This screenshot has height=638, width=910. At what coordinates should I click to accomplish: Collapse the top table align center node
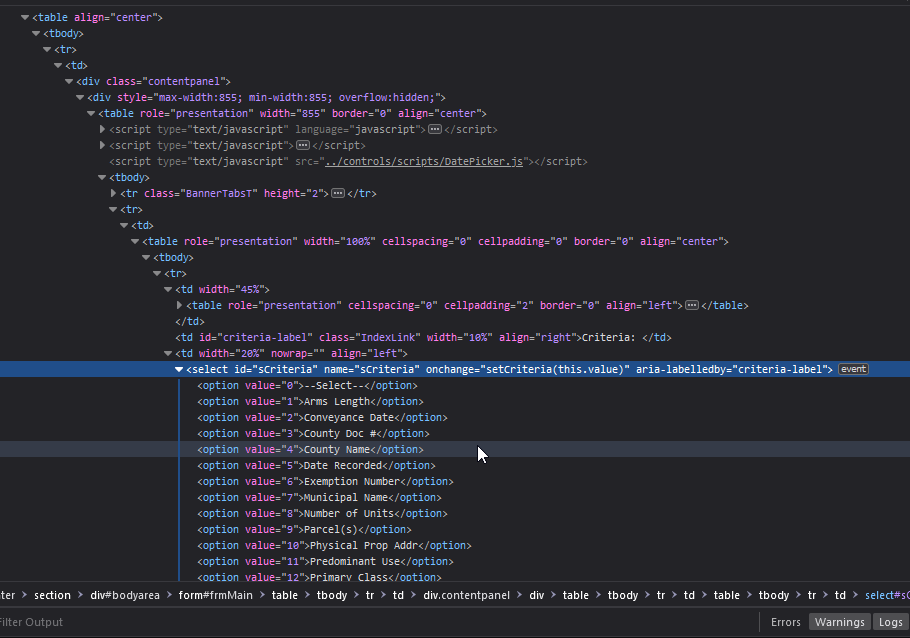click(x=25, y=17)
